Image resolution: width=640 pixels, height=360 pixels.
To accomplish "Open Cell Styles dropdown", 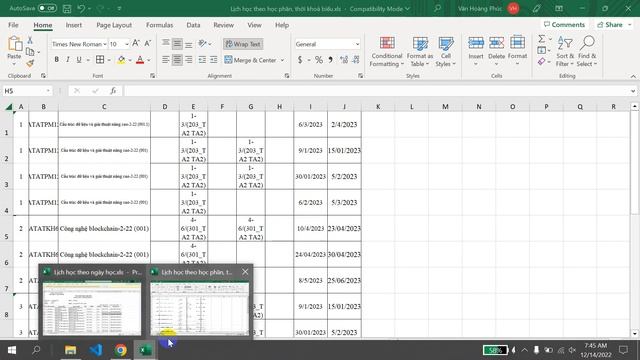I will click(445, 52).
